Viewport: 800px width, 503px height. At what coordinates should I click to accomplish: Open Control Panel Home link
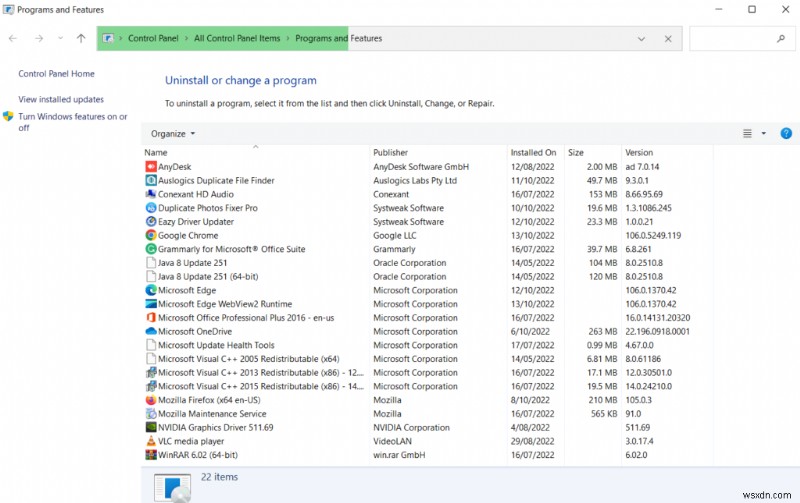[x=57, y=73]
